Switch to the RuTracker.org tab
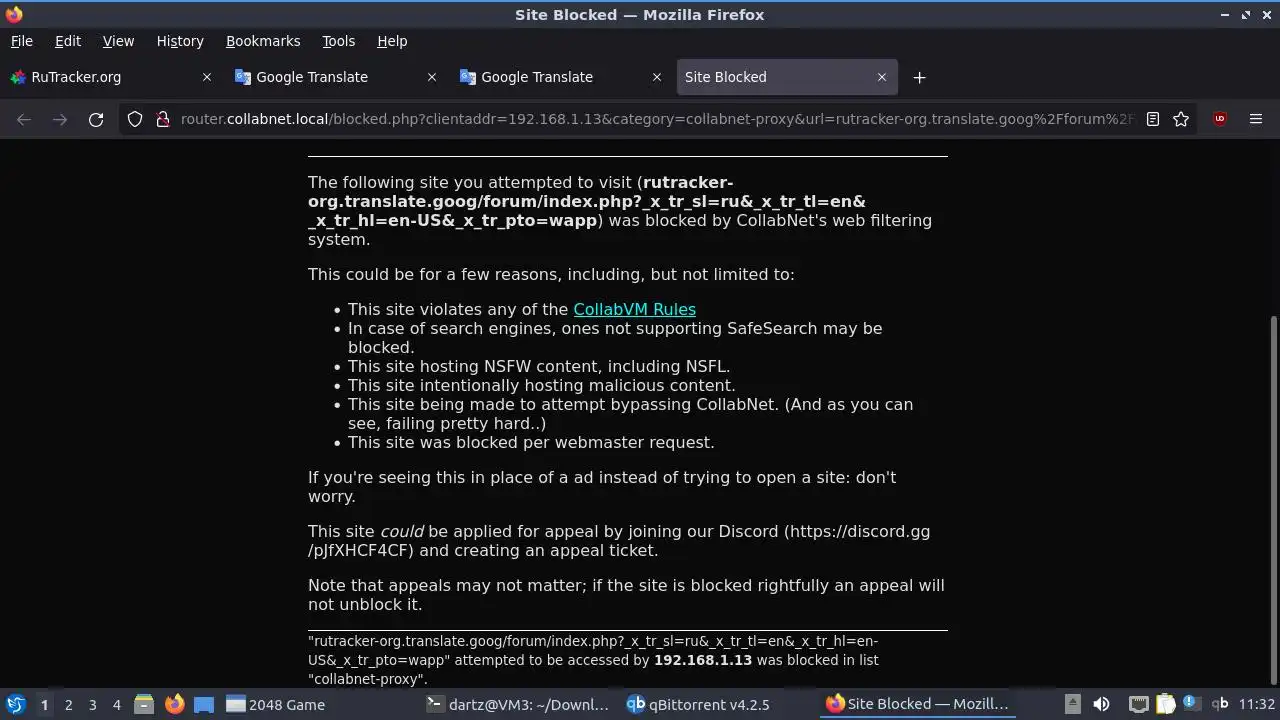Screen dimensions: 1280x720 pos(110,77)
